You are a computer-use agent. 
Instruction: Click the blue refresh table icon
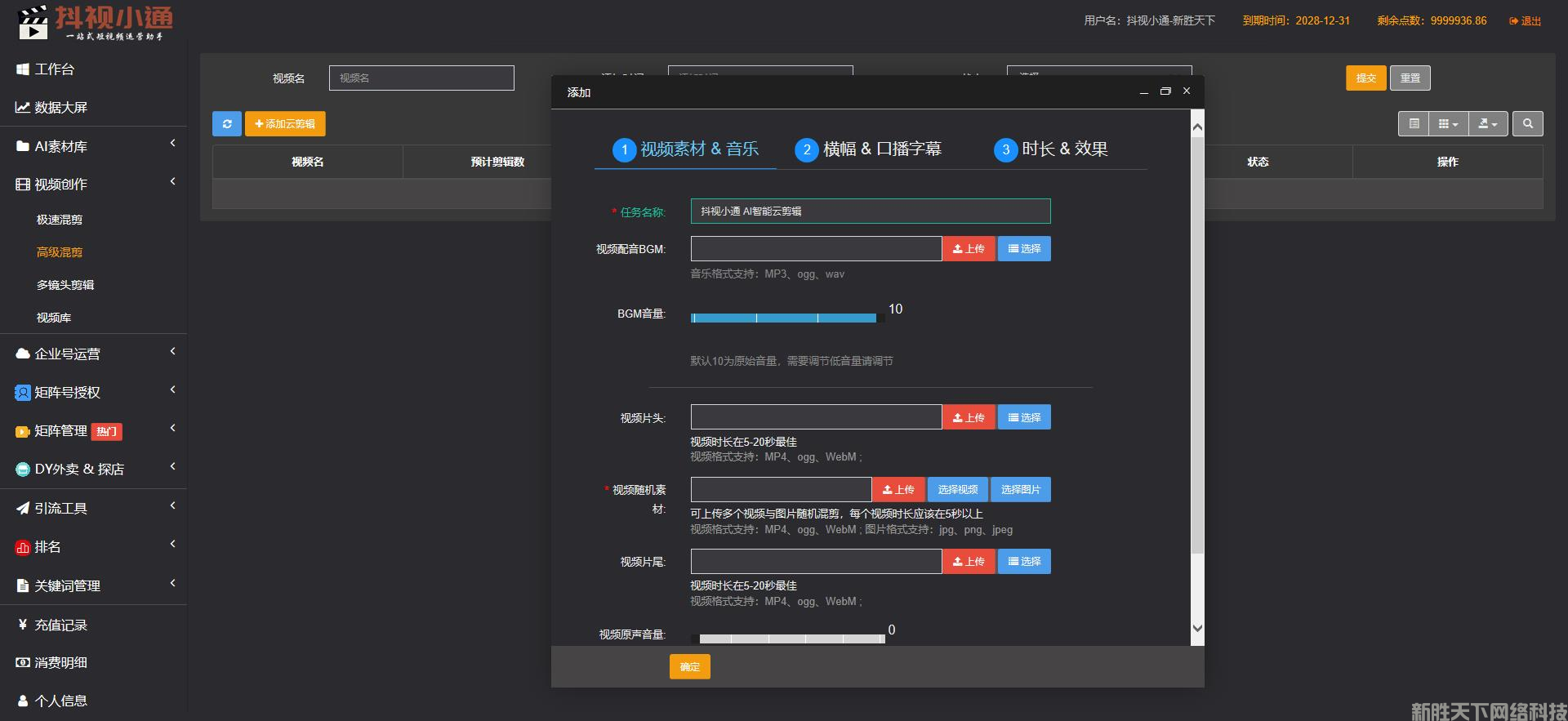(227, 124)
